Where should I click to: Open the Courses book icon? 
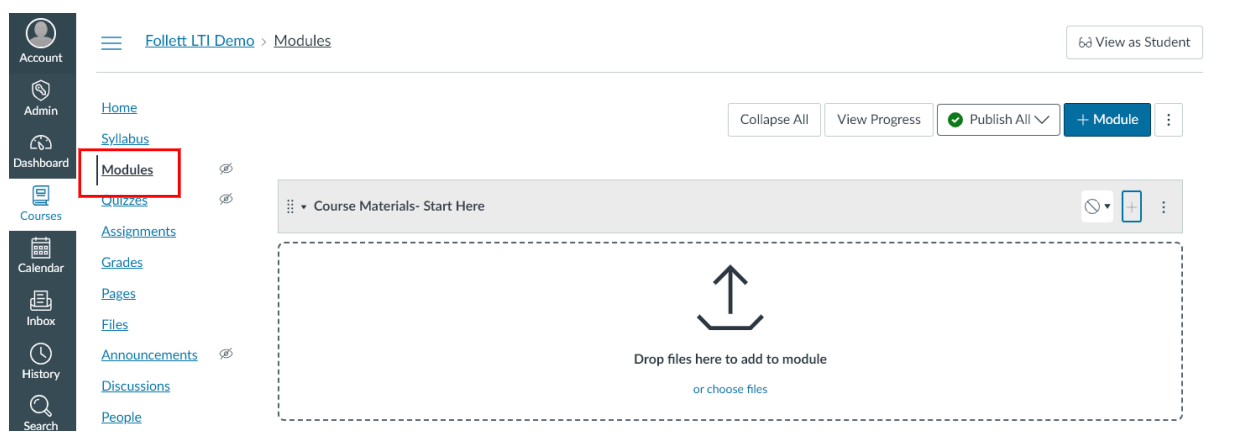[41, 195]
